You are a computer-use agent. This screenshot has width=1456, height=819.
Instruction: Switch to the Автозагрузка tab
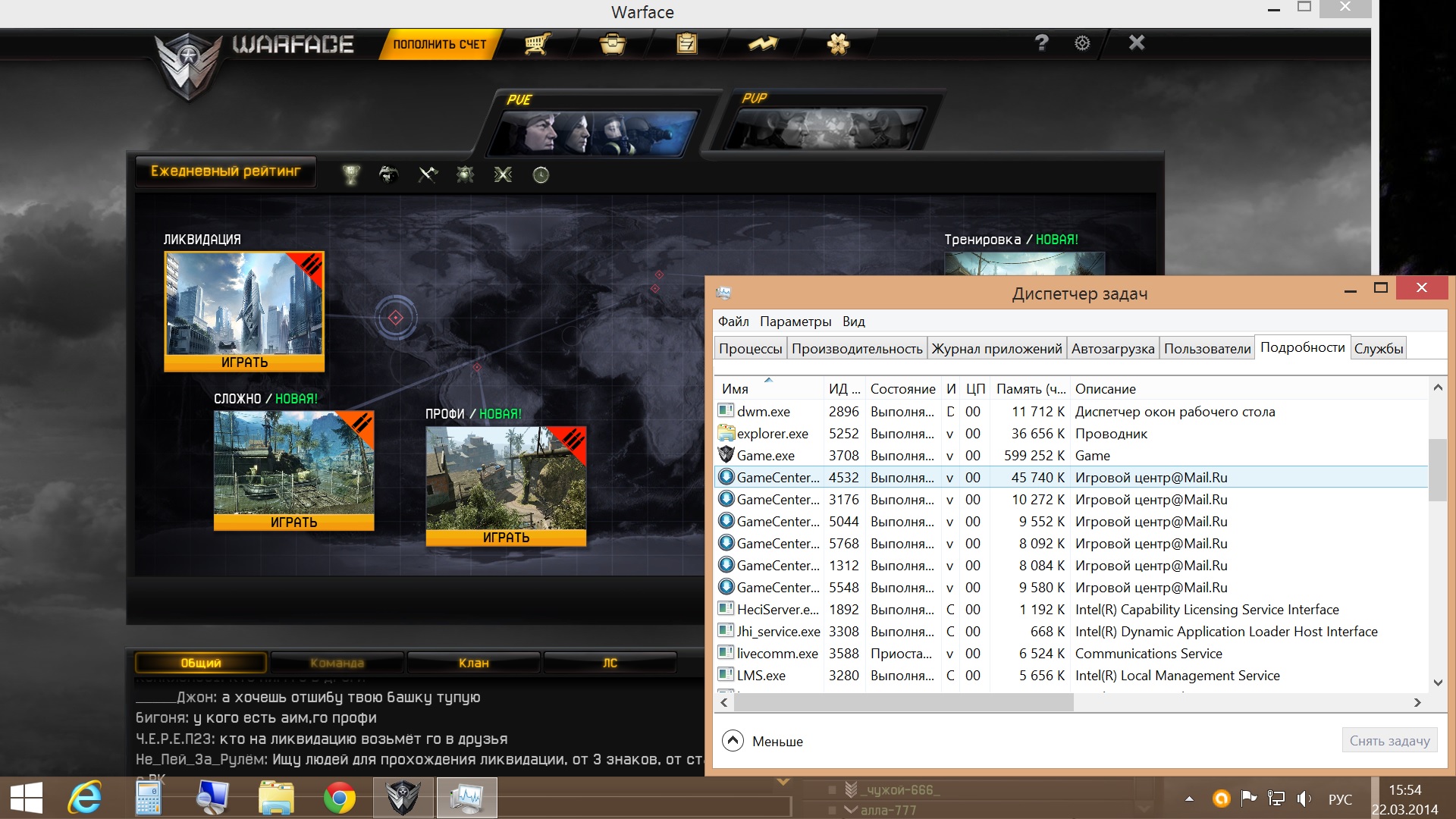click(x=1112, y=349)
